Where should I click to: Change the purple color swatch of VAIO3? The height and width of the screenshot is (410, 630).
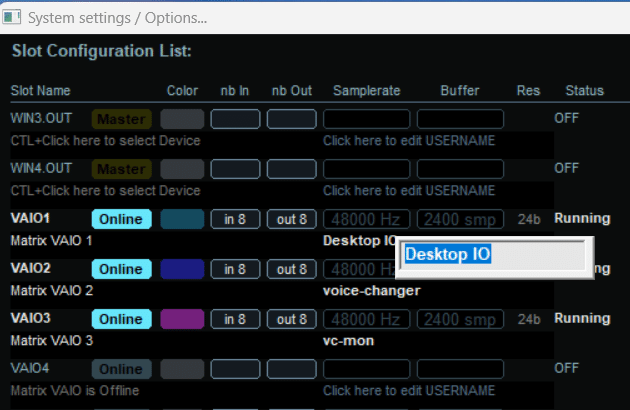182,319
